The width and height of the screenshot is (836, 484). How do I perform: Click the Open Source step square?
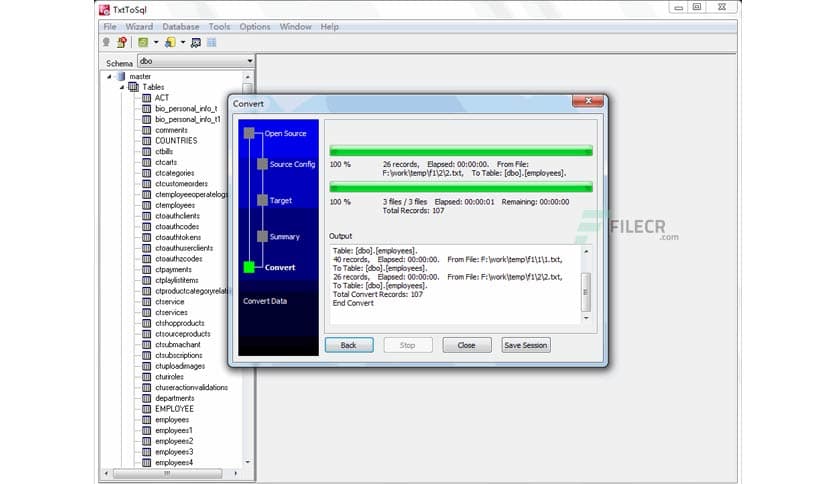pos(249,133)
